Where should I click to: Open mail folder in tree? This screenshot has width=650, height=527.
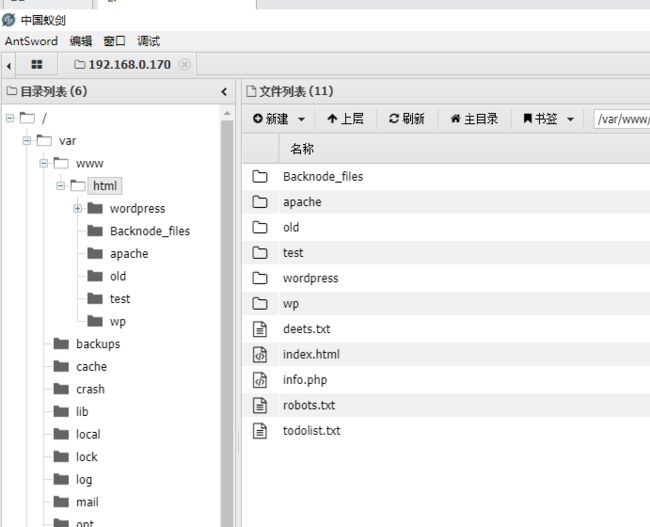click(87, 502)
